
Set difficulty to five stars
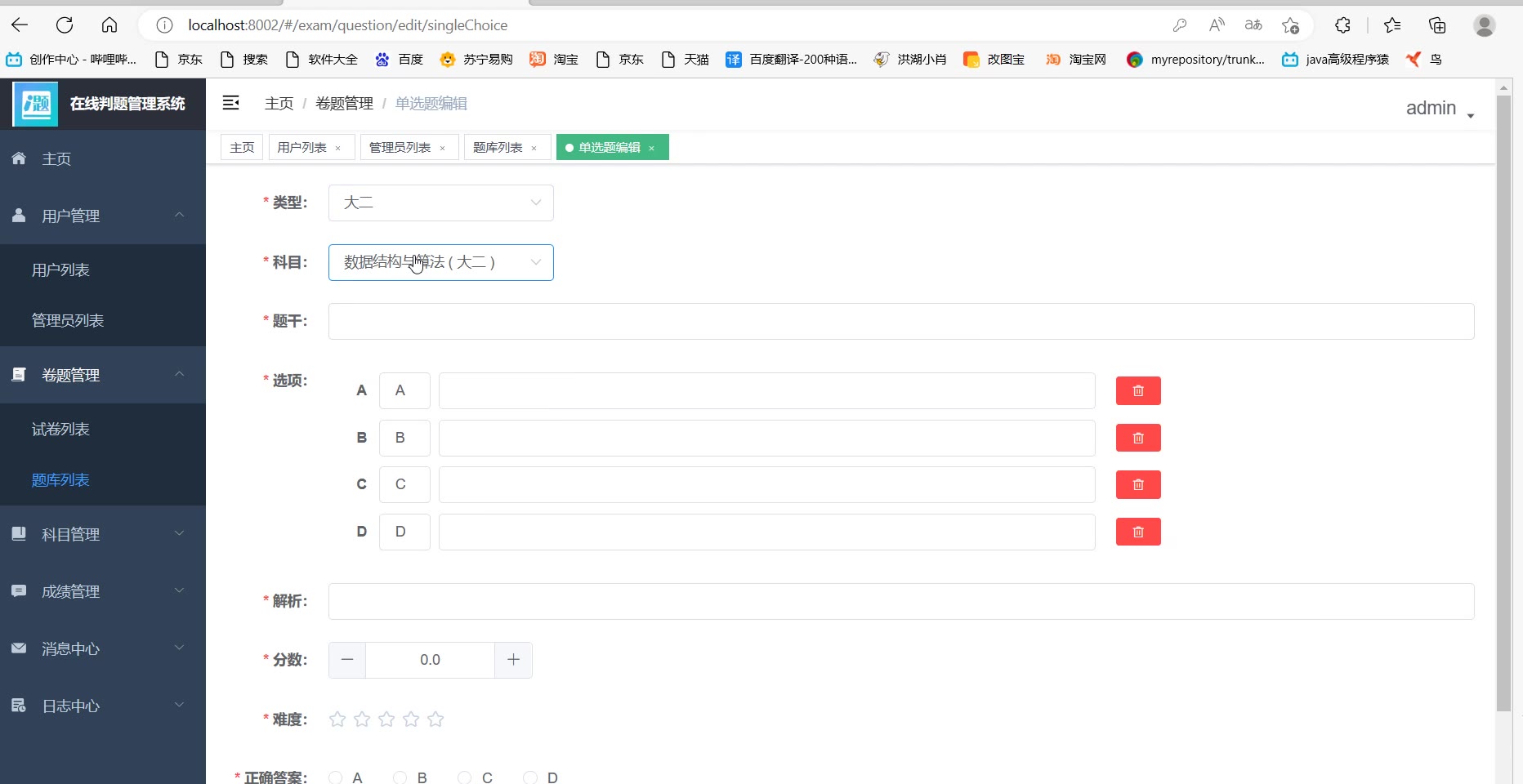pyautogui.click(x=435, y=719)
